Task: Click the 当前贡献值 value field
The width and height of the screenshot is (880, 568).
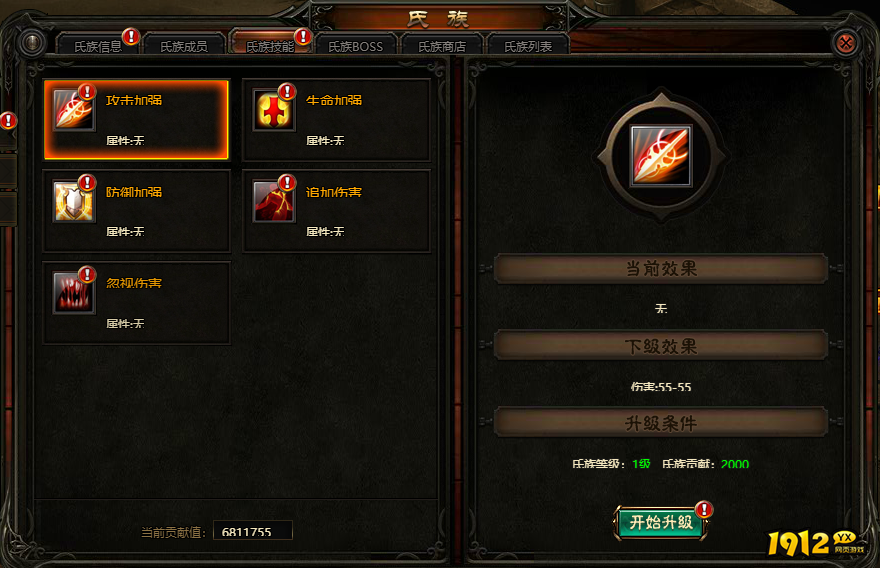Action: tap(253, 530)
